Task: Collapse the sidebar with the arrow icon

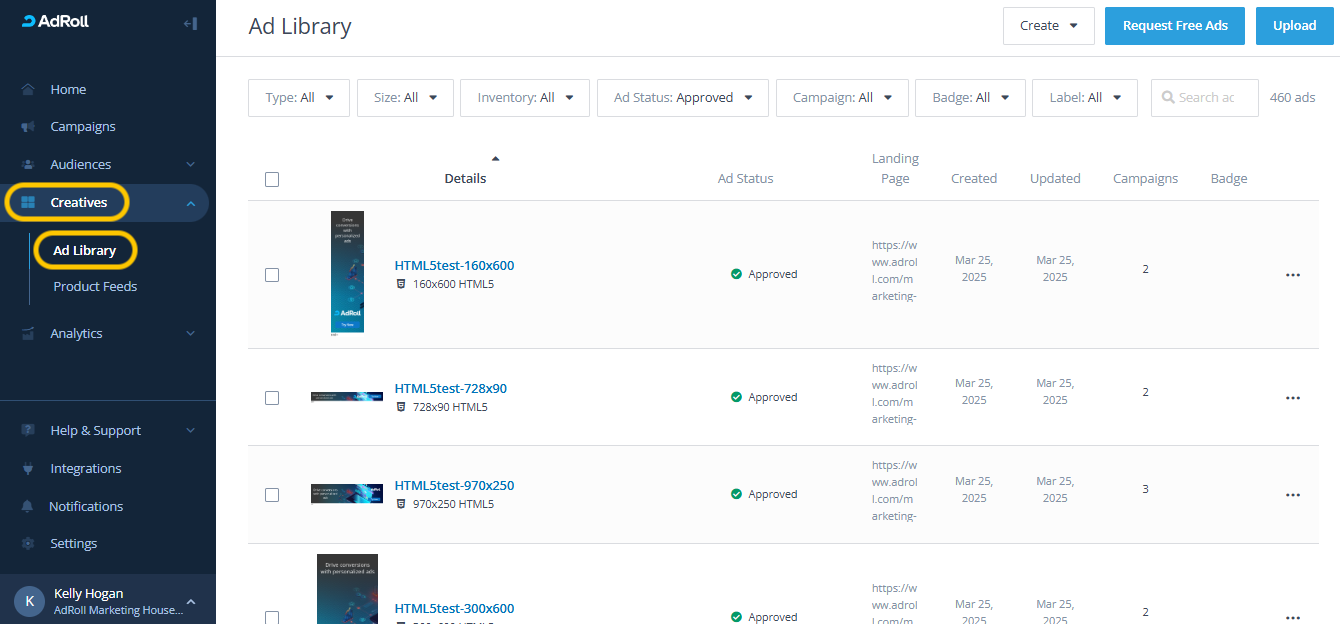Action: [190, 23]
